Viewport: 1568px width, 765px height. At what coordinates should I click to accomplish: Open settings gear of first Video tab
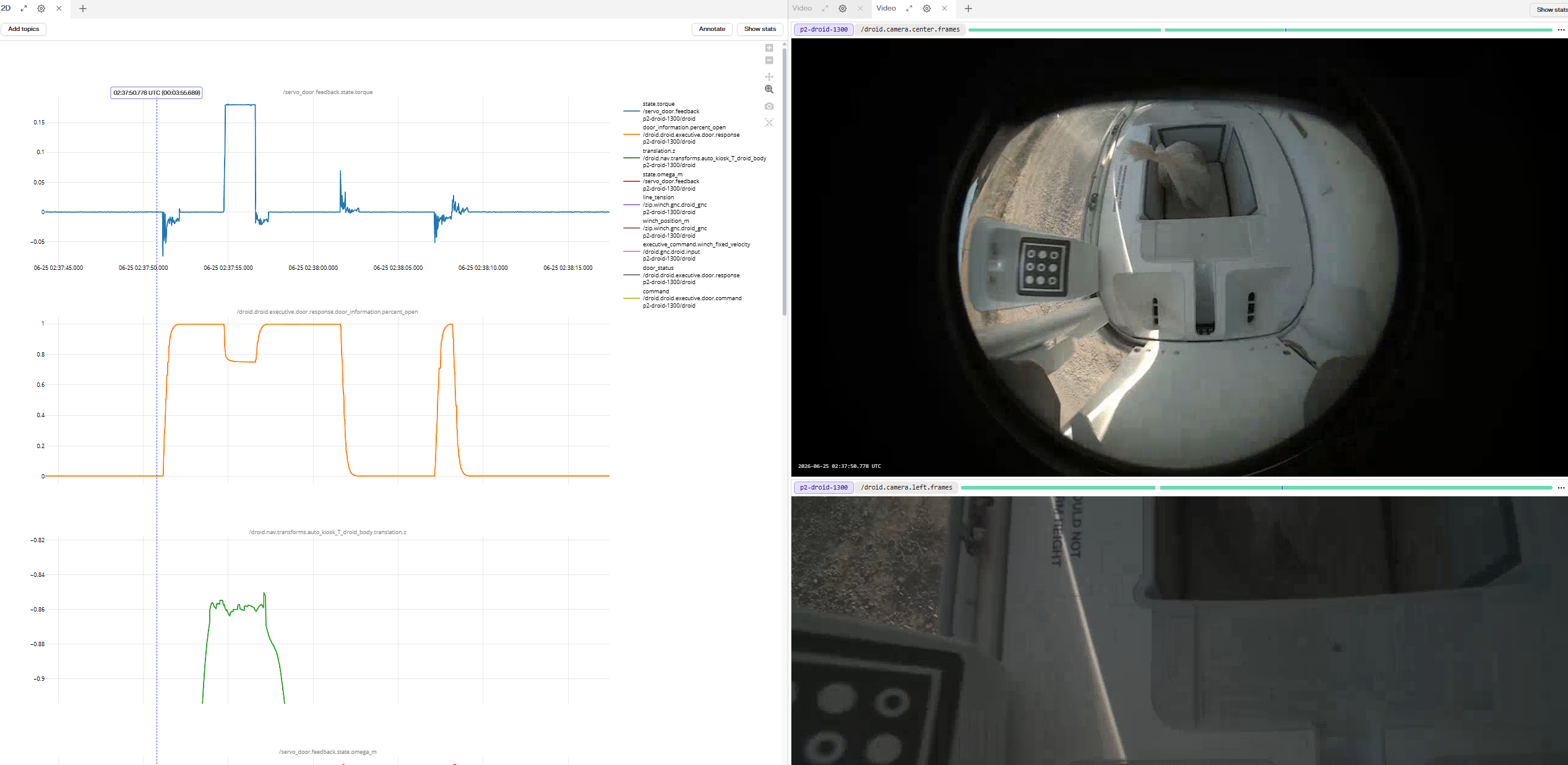(x=843, y=9)
